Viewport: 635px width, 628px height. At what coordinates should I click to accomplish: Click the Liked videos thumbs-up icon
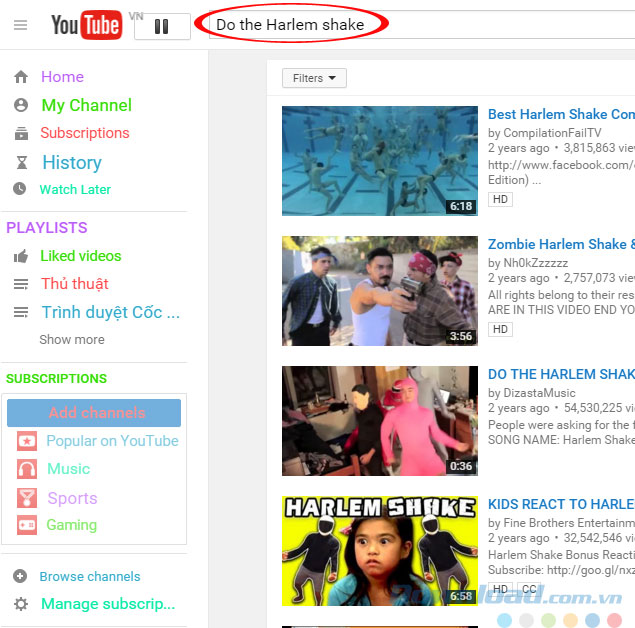pyautogui.click(x=21, y=256)
